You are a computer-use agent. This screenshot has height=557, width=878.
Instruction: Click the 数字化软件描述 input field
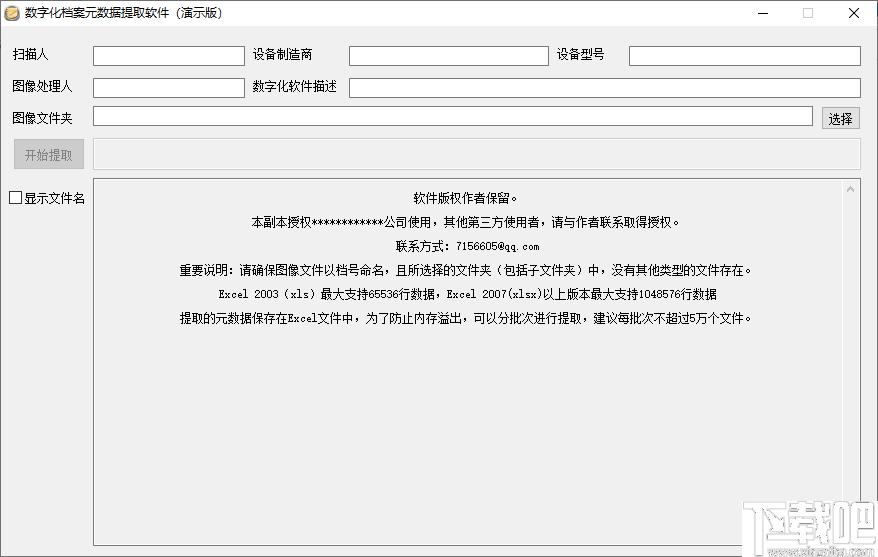coord(605,88)
